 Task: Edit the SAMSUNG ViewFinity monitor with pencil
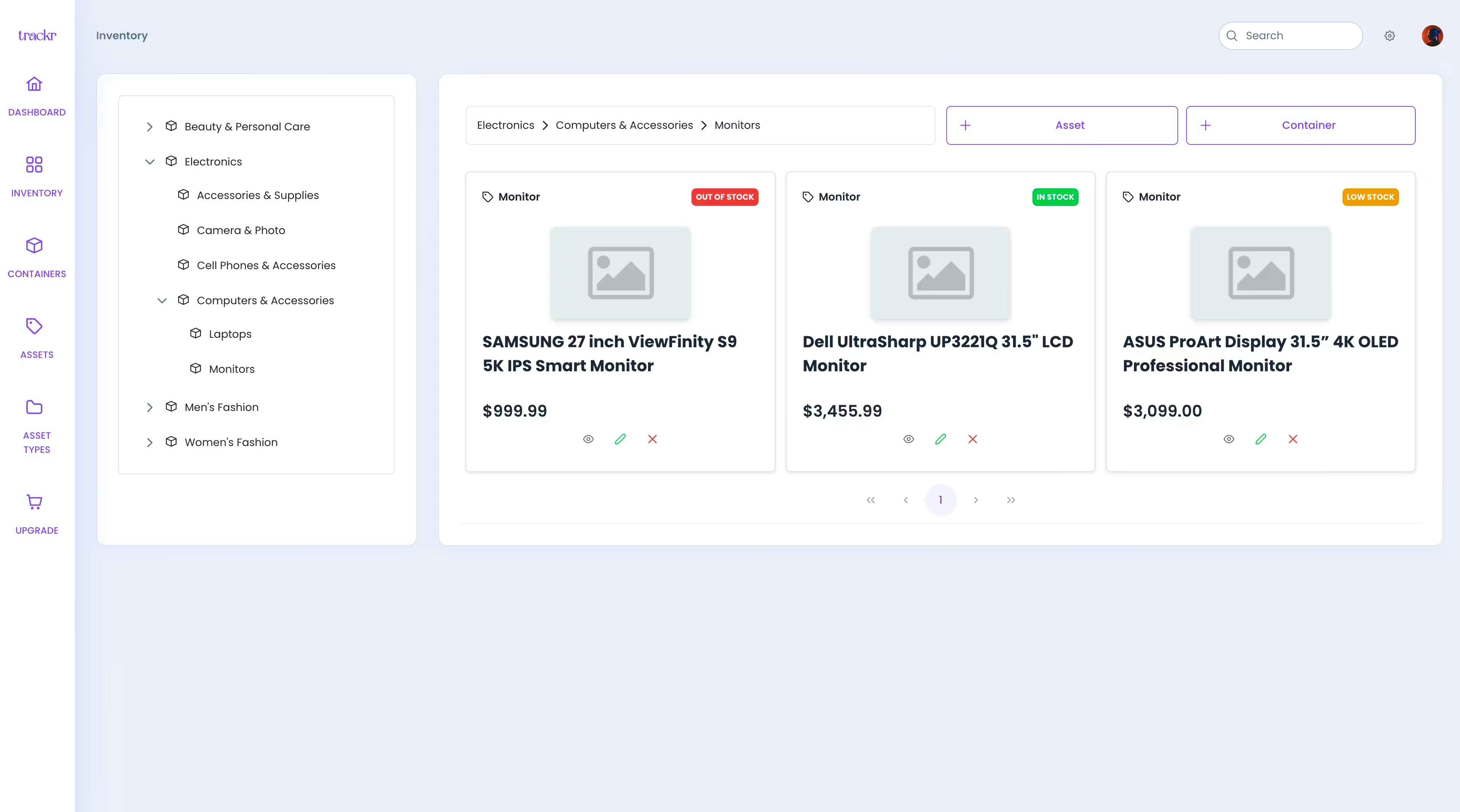click(621, 439)
